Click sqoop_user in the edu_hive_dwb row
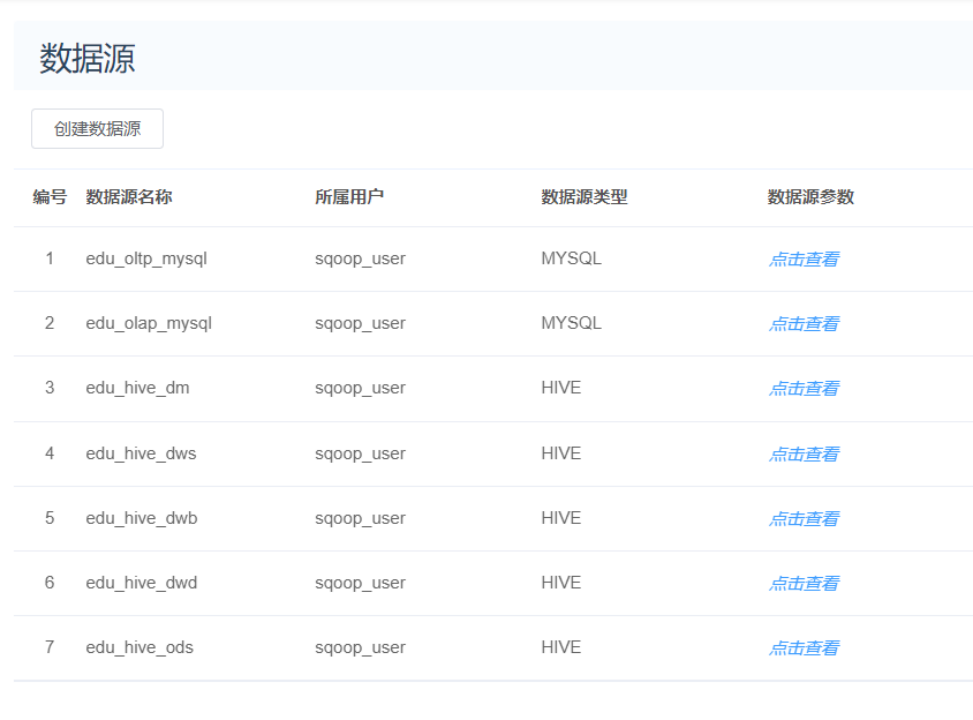 pyautogui.click(x=360, y=518)
